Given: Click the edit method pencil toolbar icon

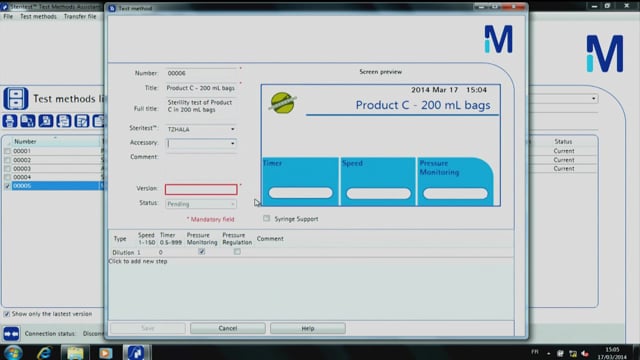Looking at the screenshot, I should click(82, 121).
